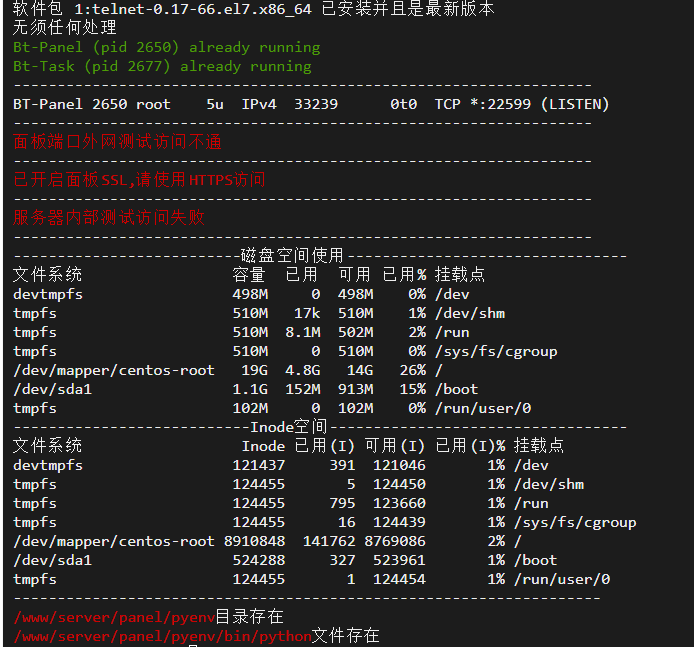
Task: Click the '8.1M' used value for /run
Action: pyautogui.click(x=303, y=332)
